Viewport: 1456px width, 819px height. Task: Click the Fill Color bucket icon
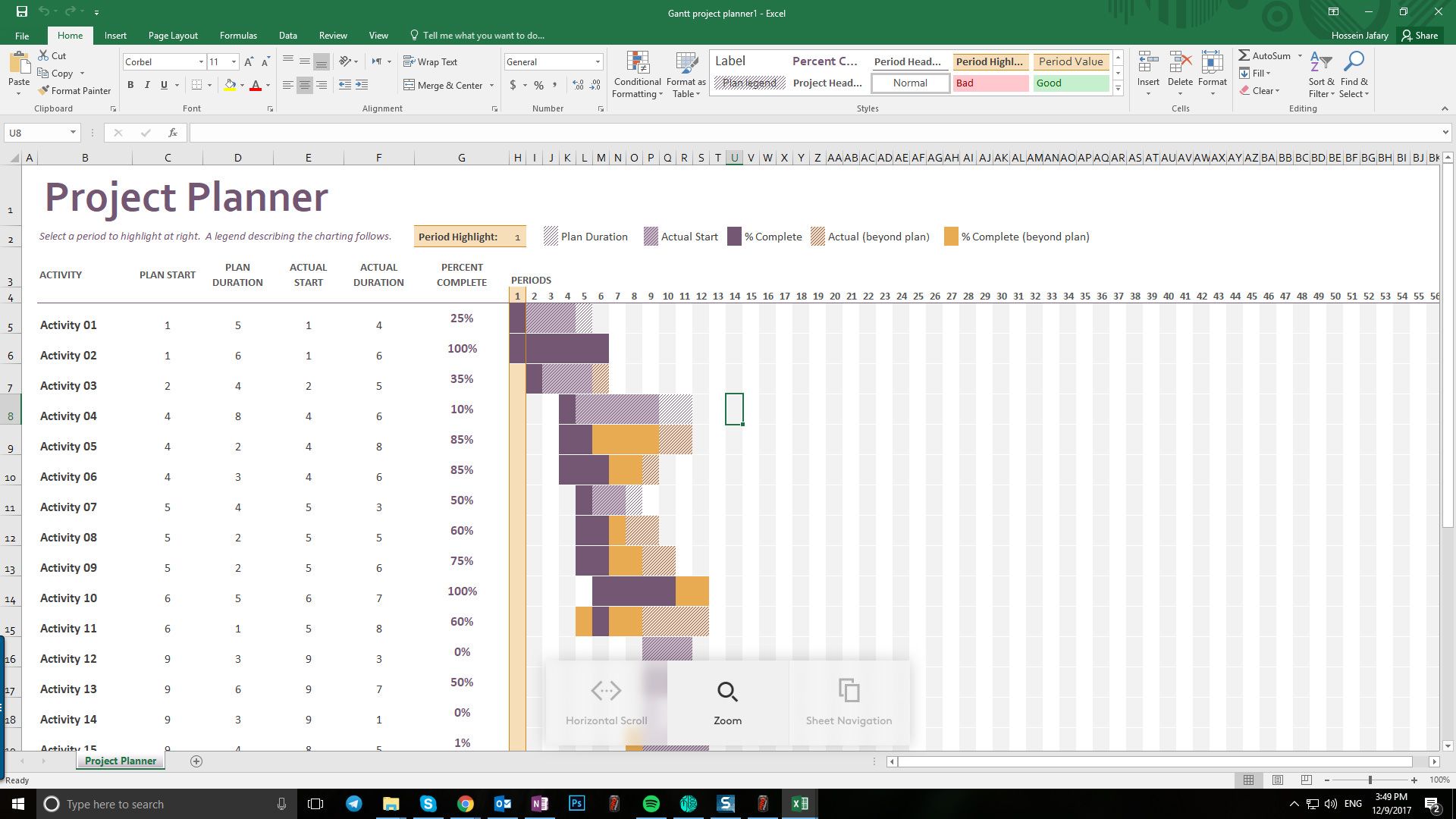click(x=230, y=85)
